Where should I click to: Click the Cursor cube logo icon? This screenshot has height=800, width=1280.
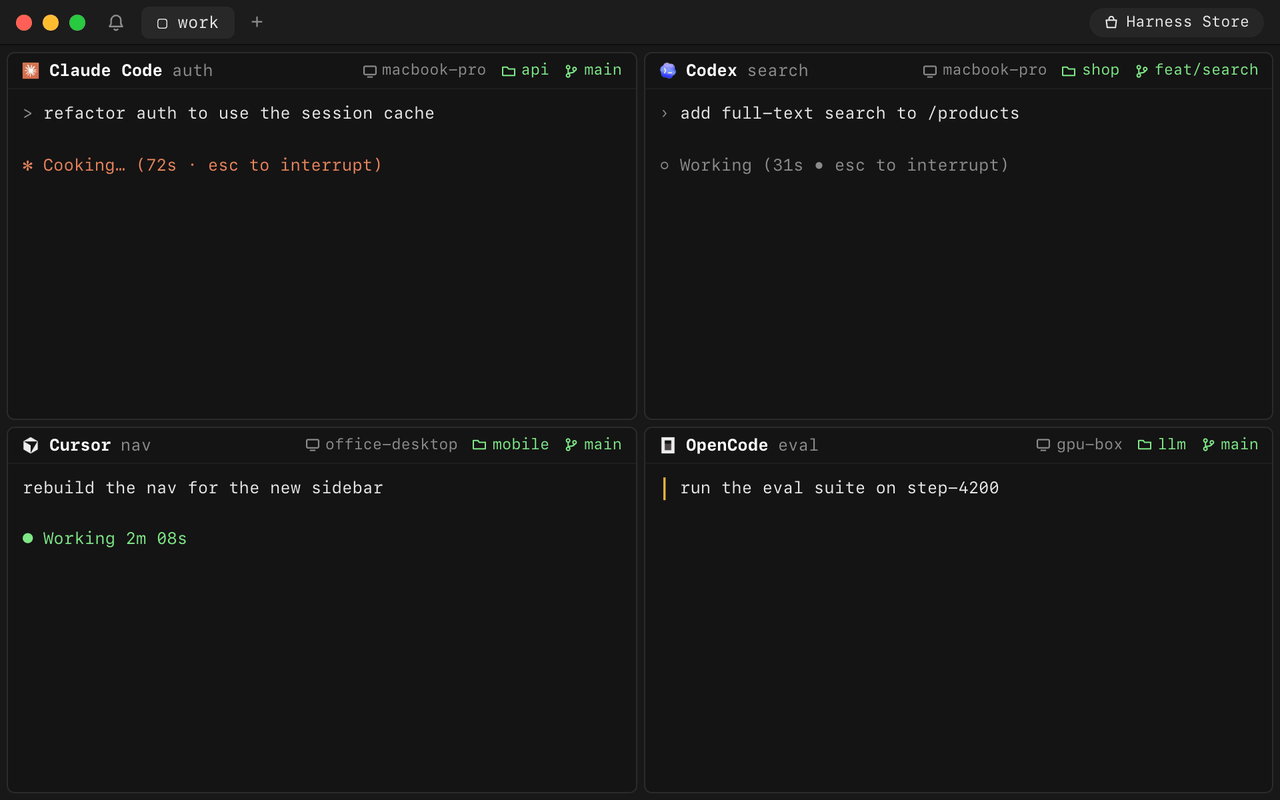click(31, 445)
